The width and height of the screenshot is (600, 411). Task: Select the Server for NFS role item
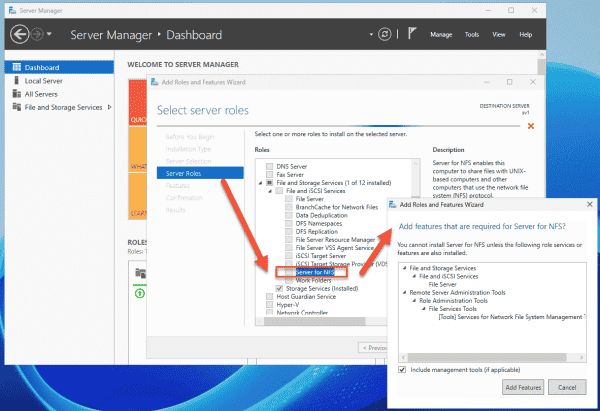tap(315, 272)
